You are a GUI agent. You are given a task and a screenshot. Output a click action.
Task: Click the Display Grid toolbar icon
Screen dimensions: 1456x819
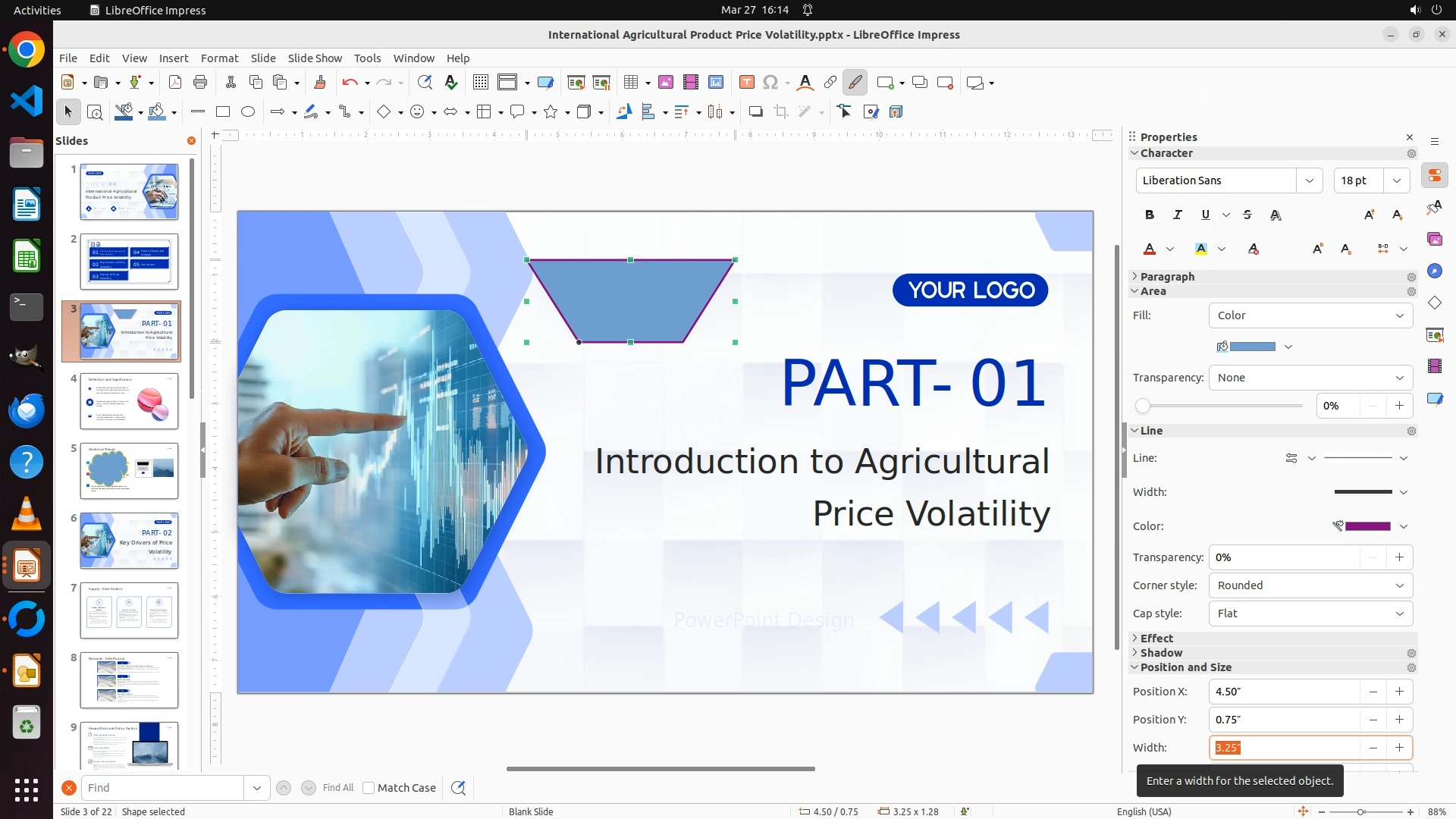click(481, 83)
